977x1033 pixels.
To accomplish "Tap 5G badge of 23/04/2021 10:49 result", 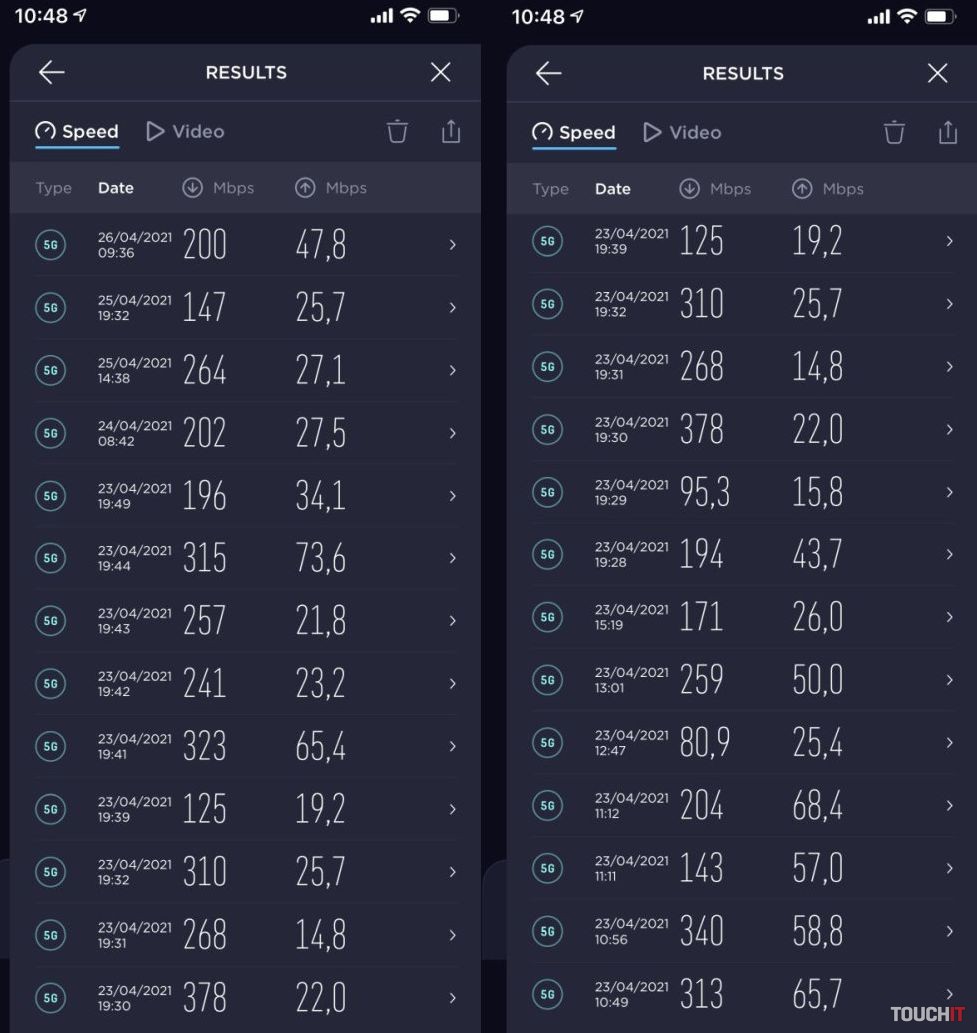I will (x=547, y=994).
